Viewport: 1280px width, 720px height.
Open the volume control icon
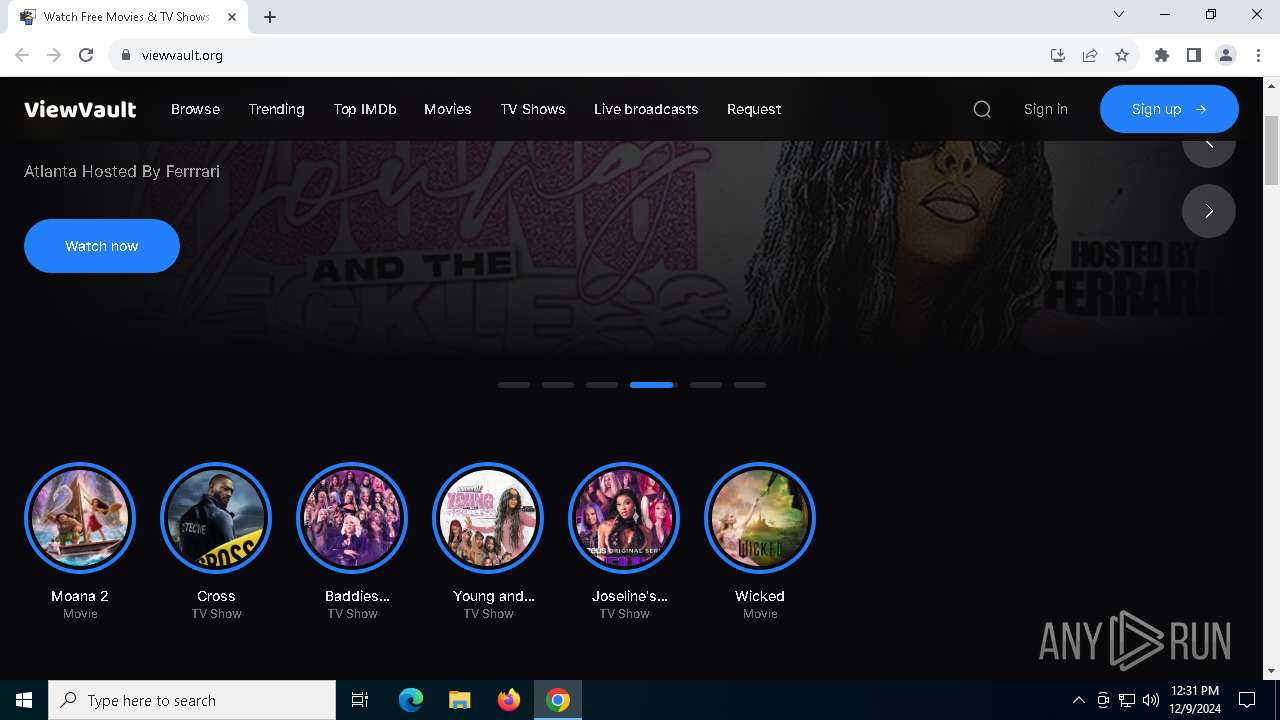tap(1151, 700)
